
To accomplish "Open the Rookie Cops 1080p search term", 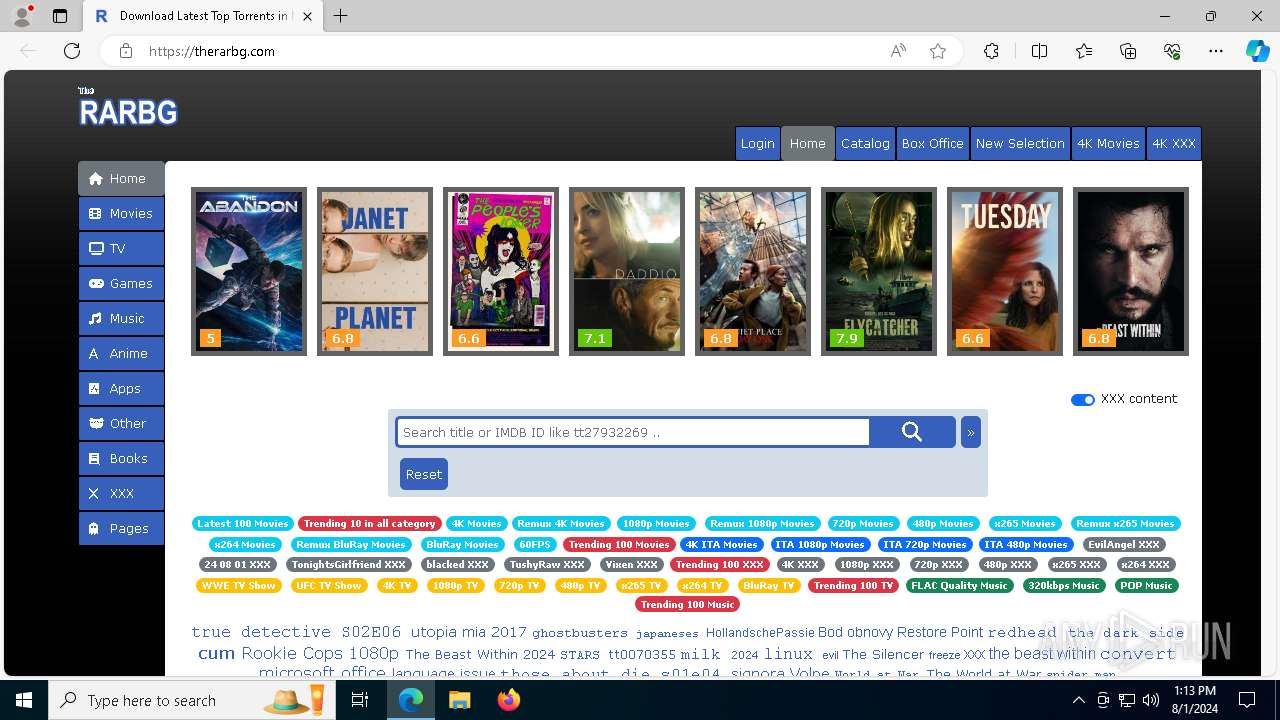I will click(320, 653).
